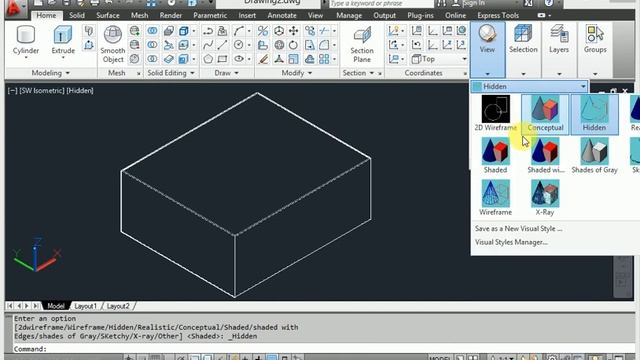The height and width of the screenshot is (360, 640).
Task: Switch to the Parametric ribbon tab
Action: coord(210,15)
